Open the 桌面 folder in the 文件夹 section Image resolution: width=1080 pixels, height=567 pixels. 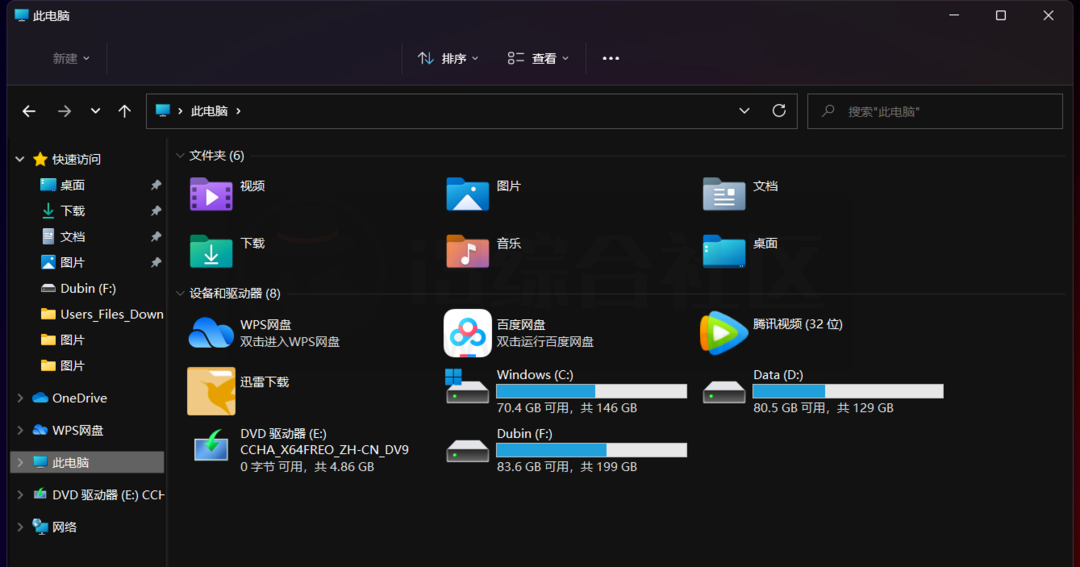click(723, 251)
